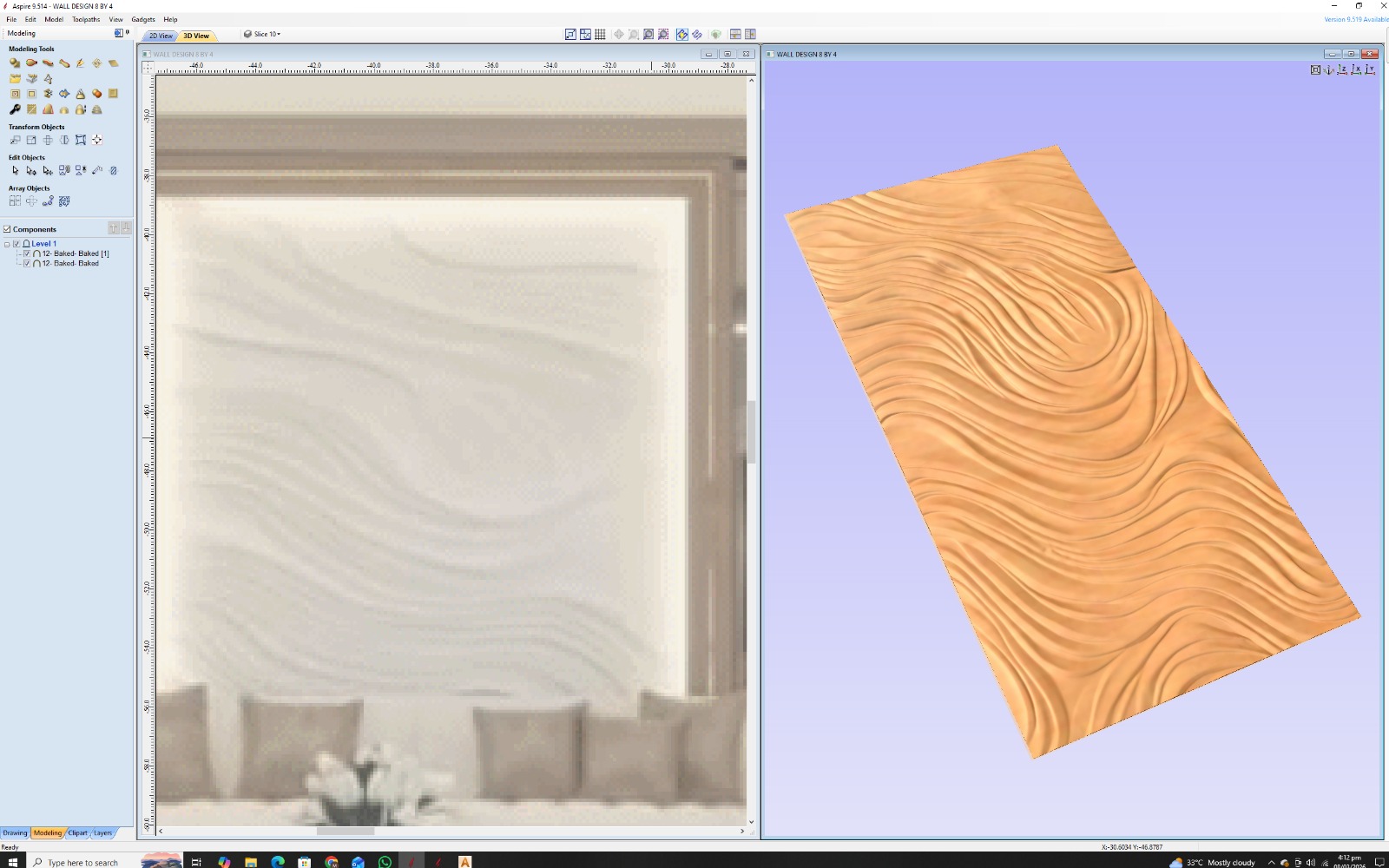1389x868 pixels.
Task: View the 3D model along Z axis
Action: point(1342,69)
